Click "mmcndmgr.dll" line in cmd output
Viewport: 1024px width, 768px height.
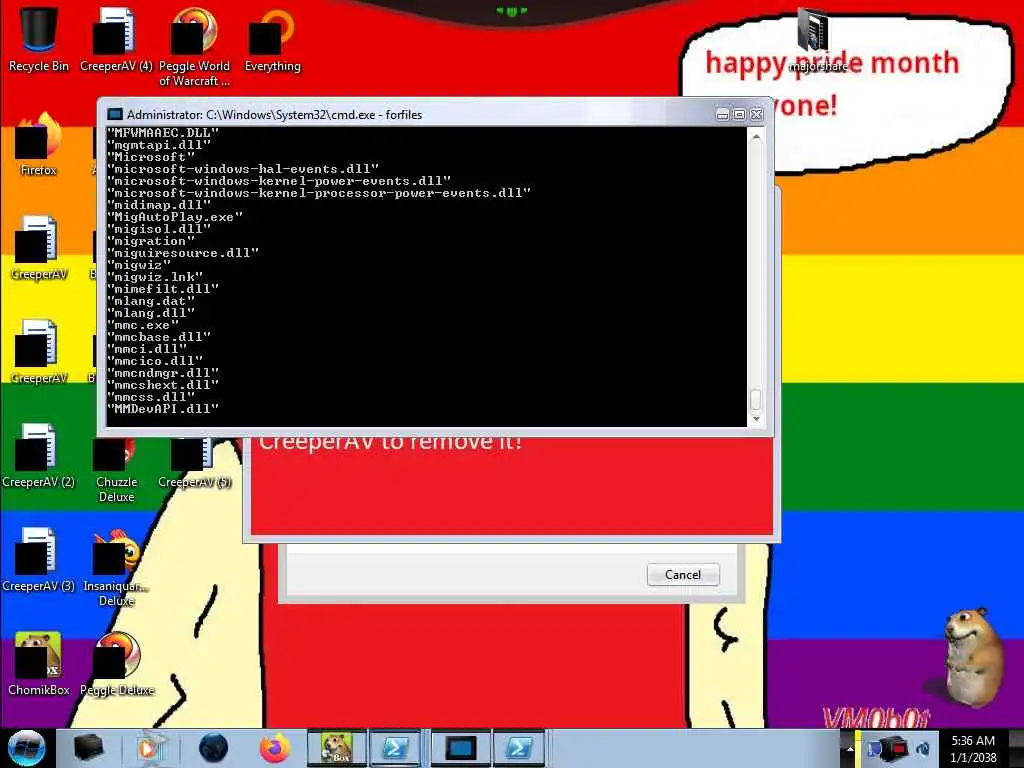tap(163, 373)
